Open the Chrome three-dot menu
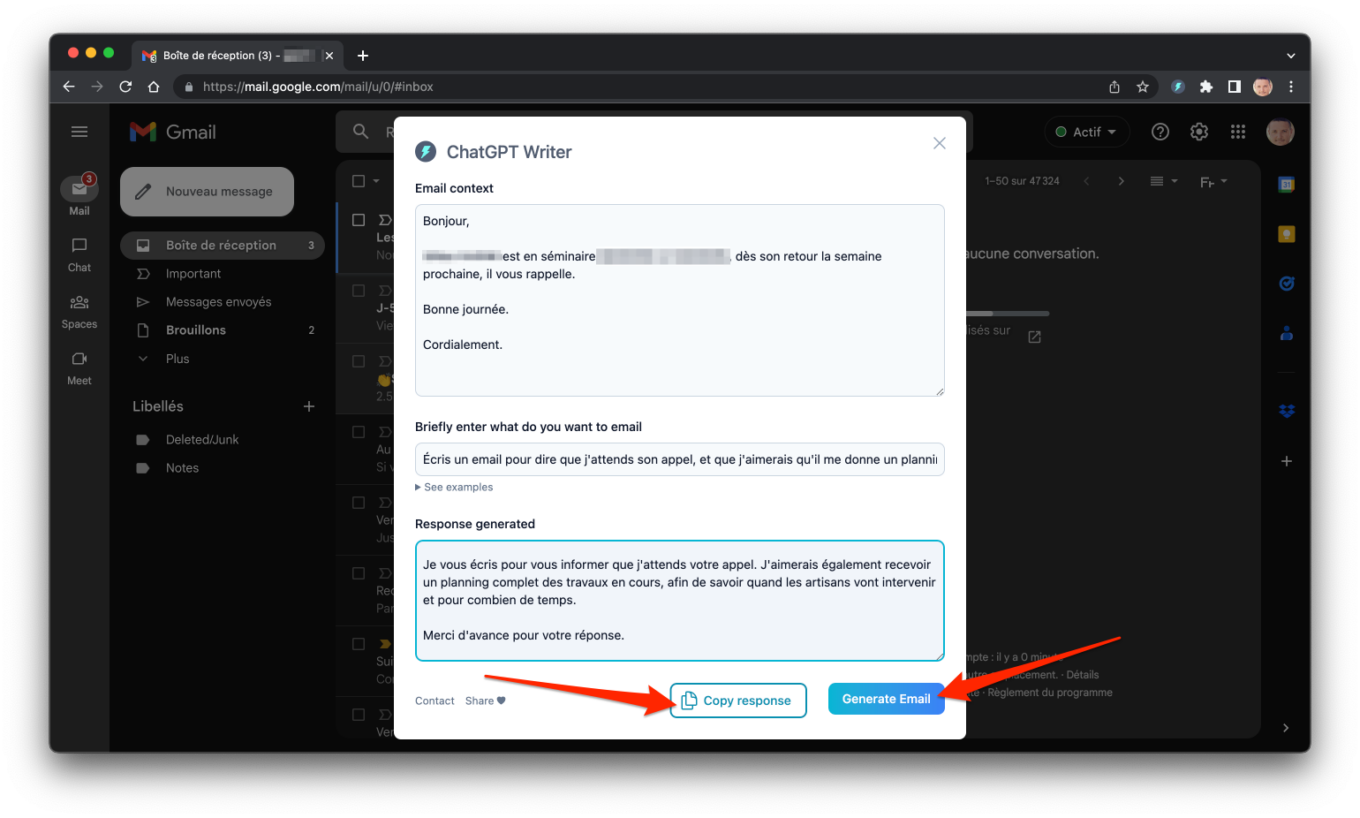 (x=1291, y=87)
